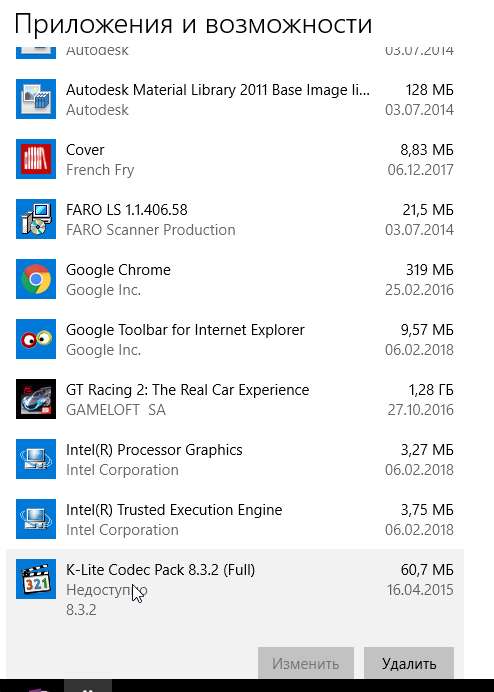Select the Google Toolbar for Internet Explorer row
This screenshot has height=692, width=494.
(235, 339)
